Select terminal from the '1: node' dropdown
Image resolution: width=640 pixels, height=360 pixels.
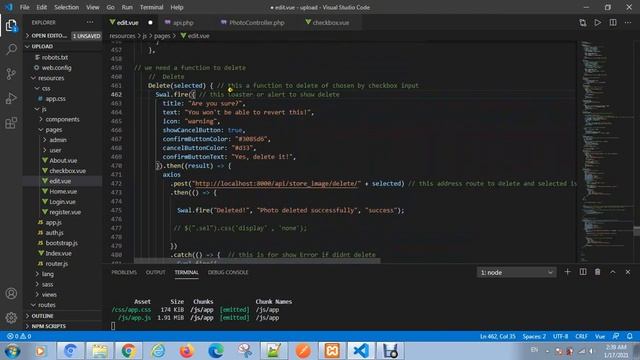516,272
